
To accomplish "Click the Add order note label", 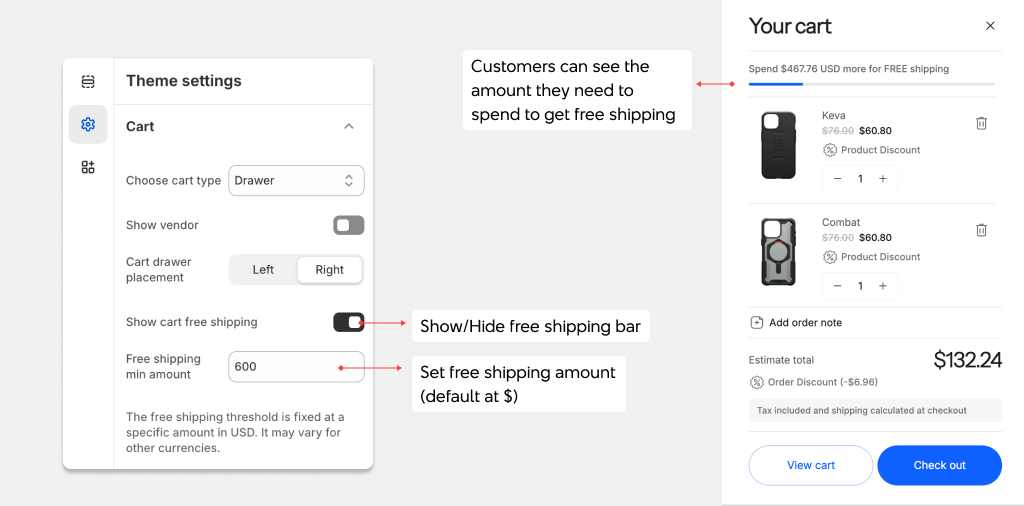I will coord(805,323).
